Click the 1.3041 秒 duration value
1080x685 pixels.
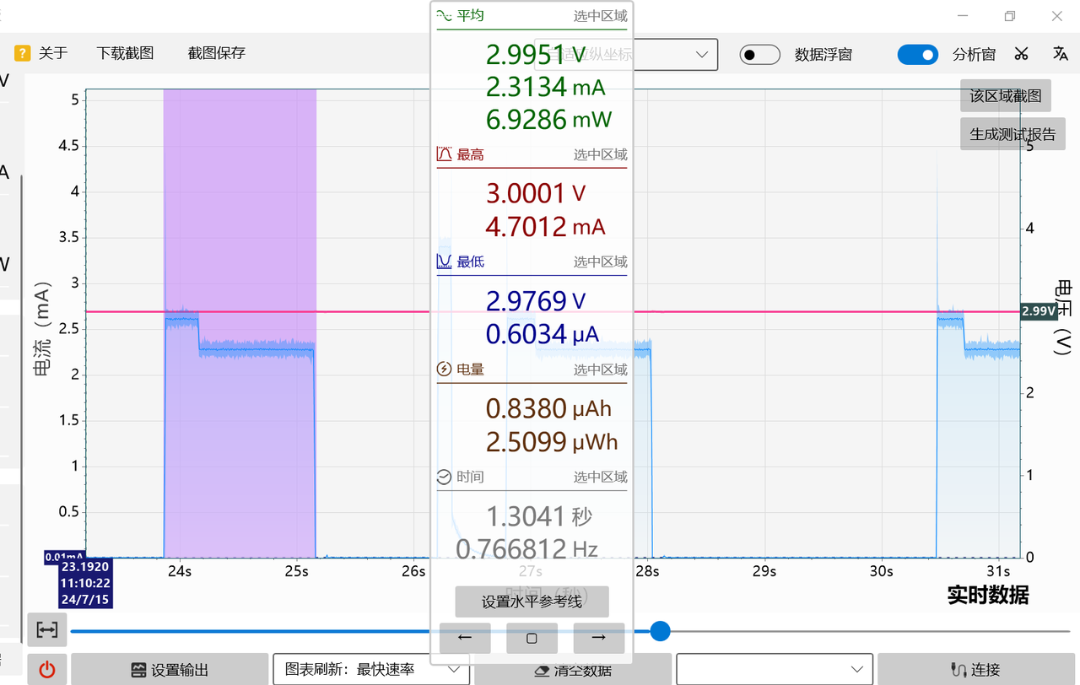tap(539, 516)
